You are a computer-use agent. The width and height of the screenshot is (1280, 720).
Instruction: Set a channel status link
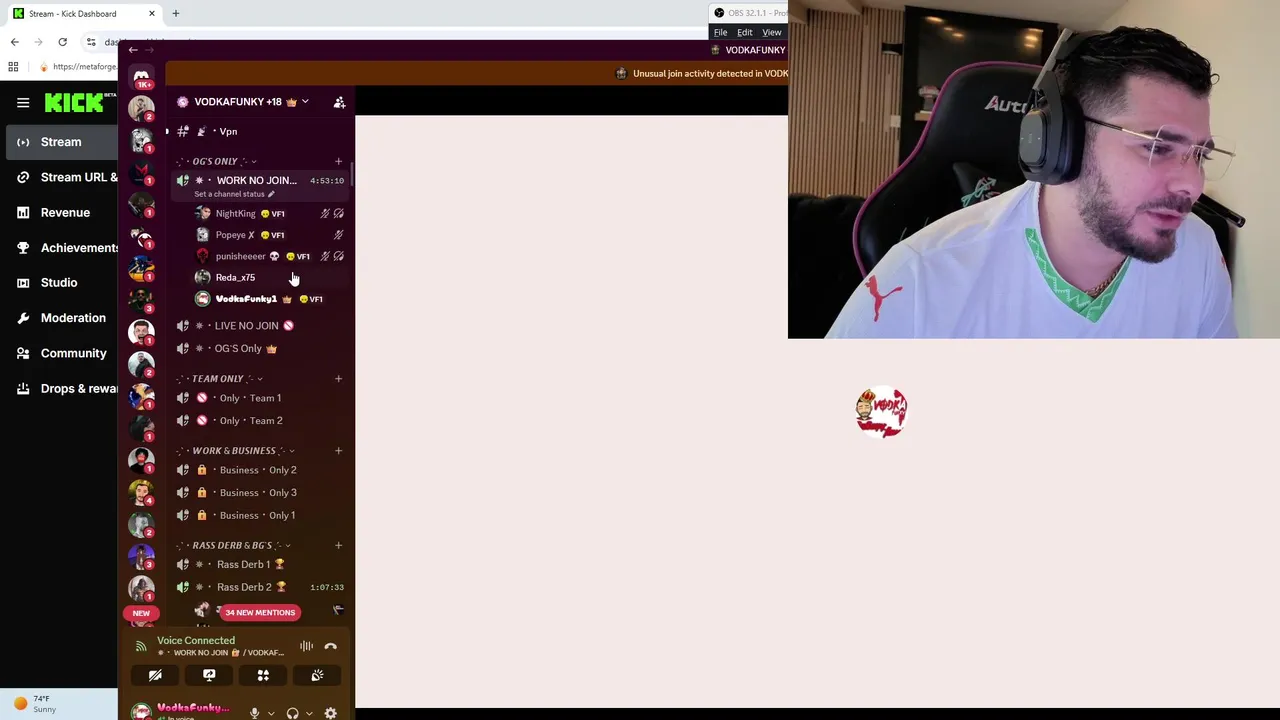pyautogui.click(x=234, y=194)
